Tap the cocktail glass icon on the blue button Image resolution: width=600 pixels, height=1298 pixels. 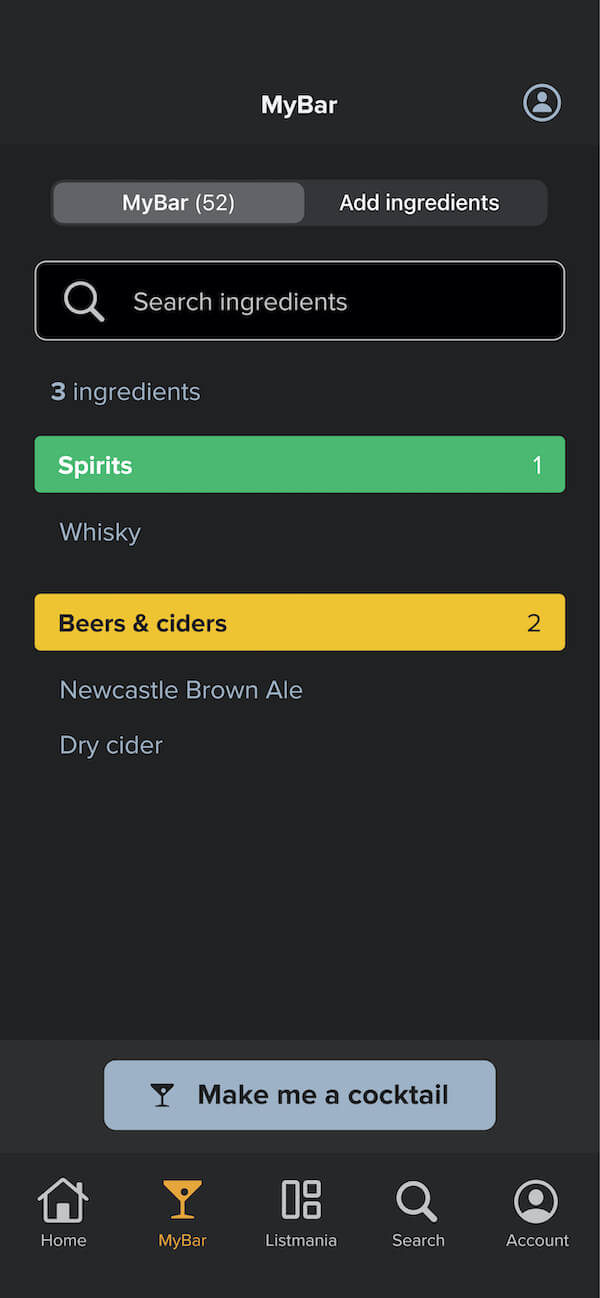[162, 1094]
